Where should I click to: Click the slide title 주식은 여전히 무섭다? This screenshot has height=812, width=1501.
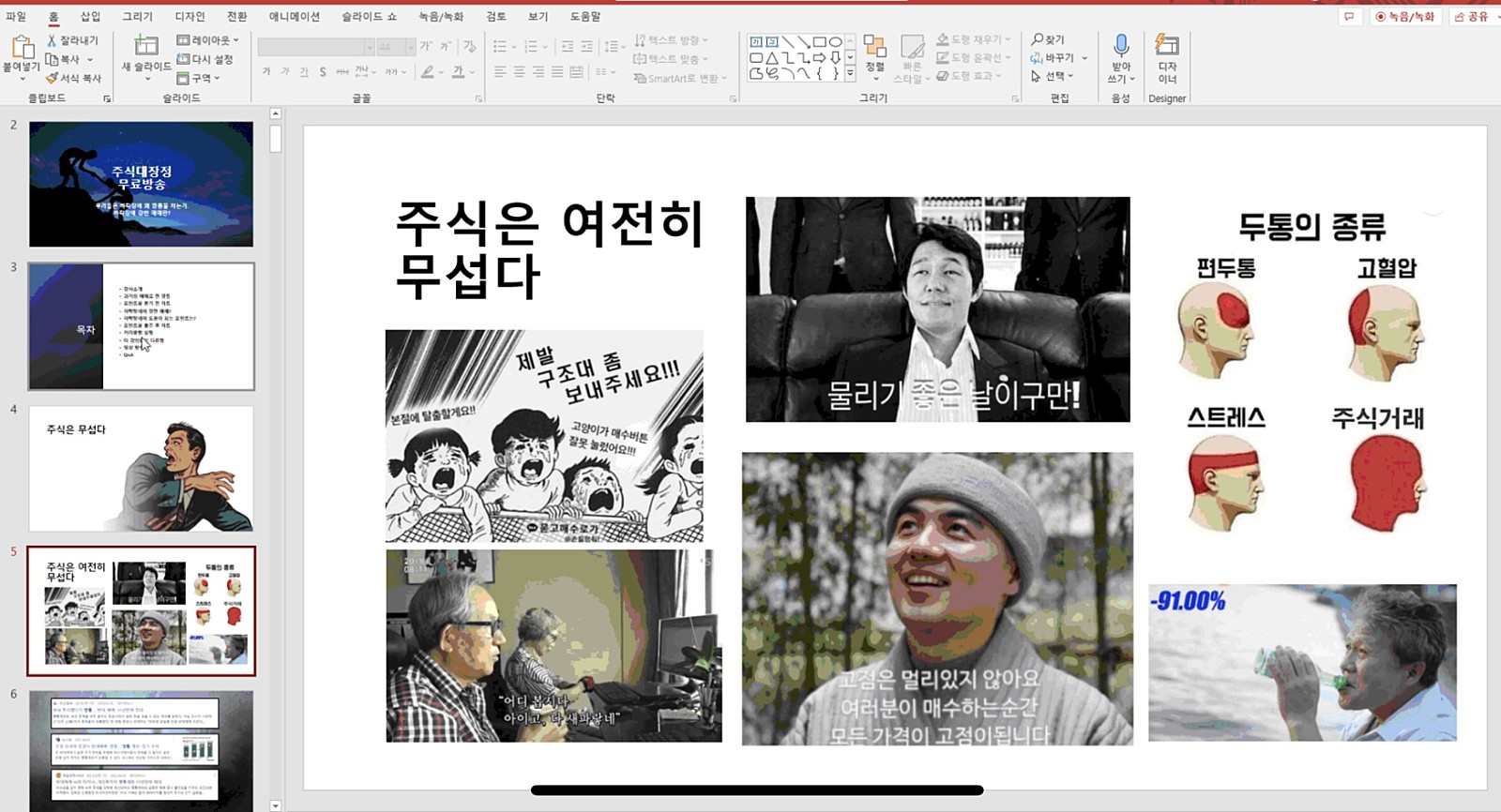550,248
